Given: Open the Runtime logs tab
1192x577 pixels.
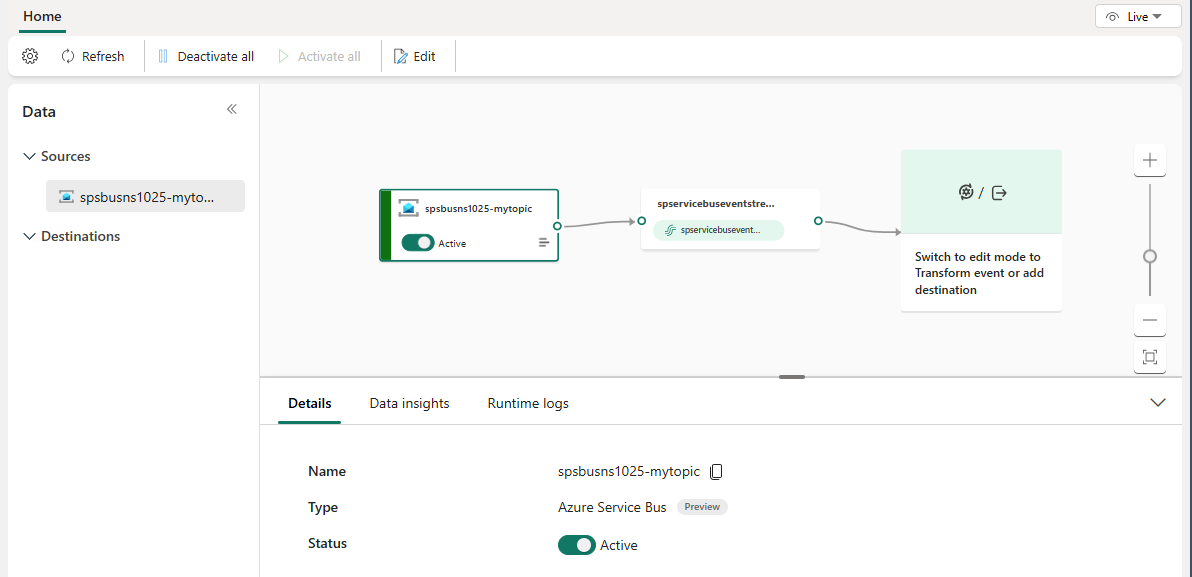Looking at the screenshot, I should coord(528,403).
